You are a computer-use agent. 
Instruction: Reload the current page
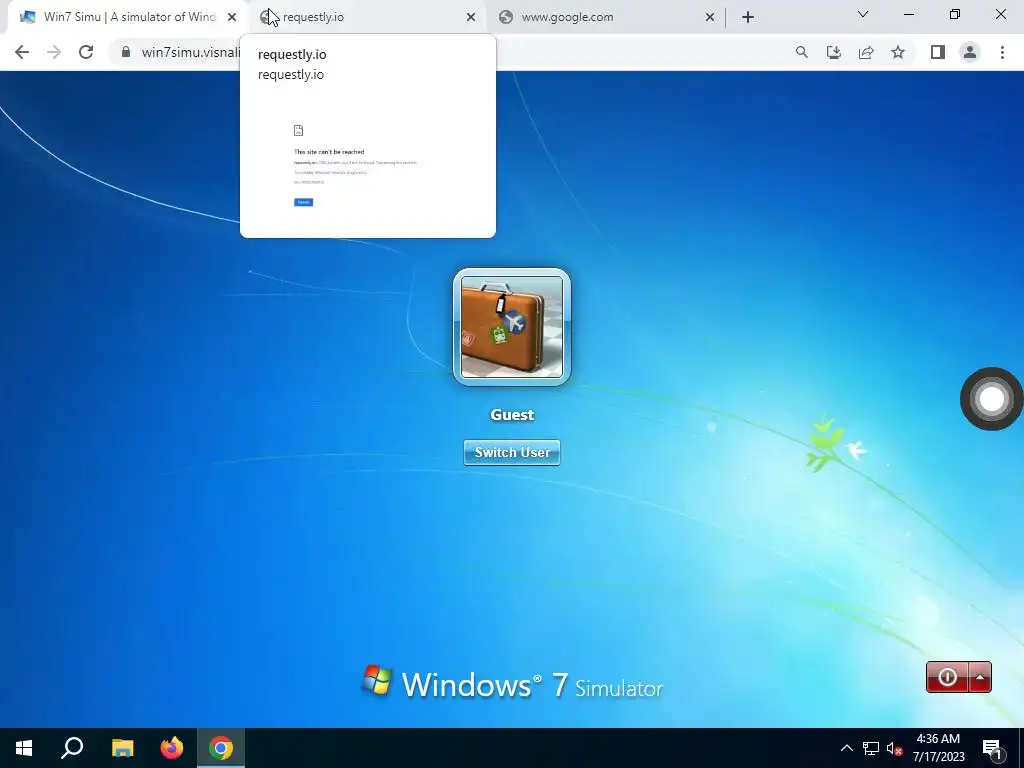86,52
